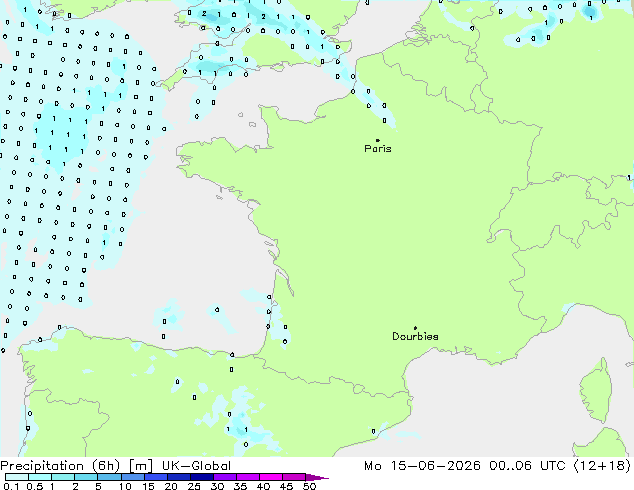Screen dimensions: 634x490
Task: Select the legend swatch between 1 and 2
Action: pyautogui.click(x=63, y=477)
